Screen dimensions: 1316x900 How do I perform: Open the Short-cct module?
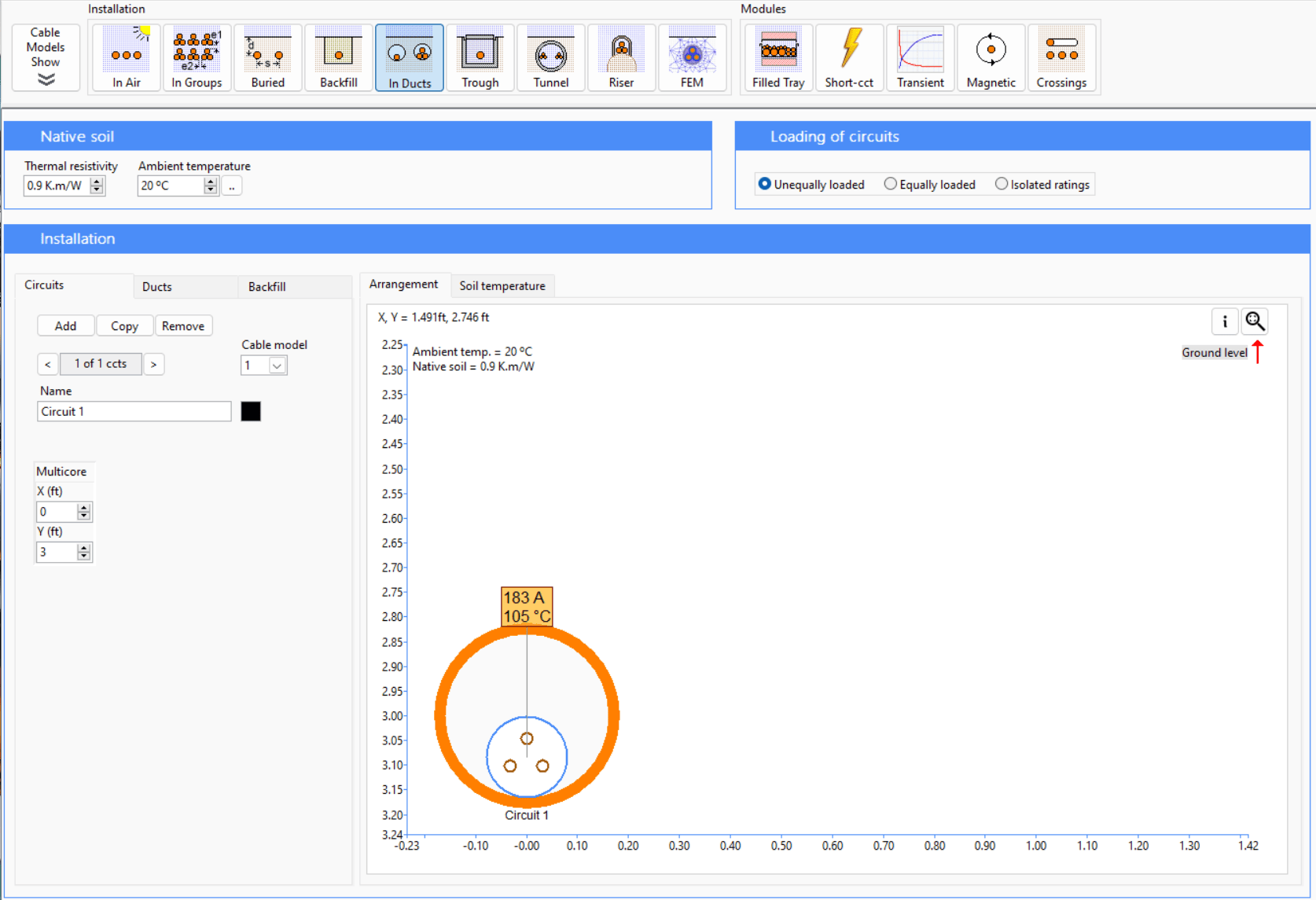pos(849,57)
